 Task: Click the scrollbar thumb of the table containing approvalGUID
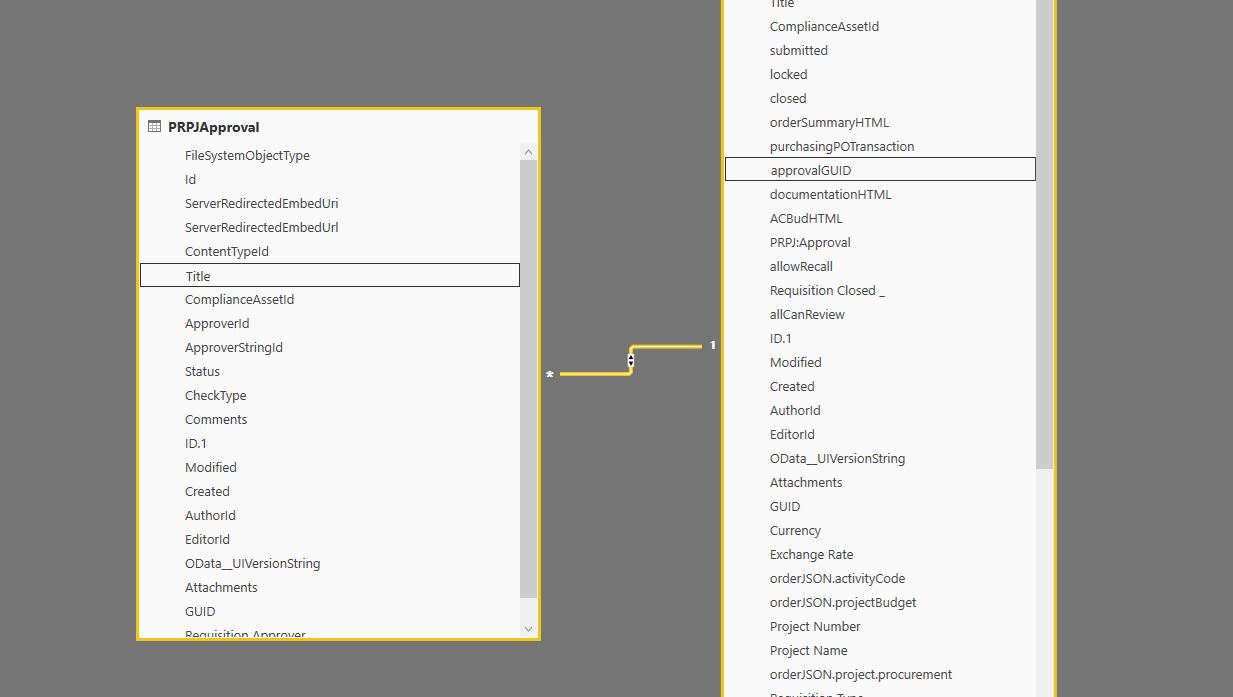click(x=1044, y=234)
